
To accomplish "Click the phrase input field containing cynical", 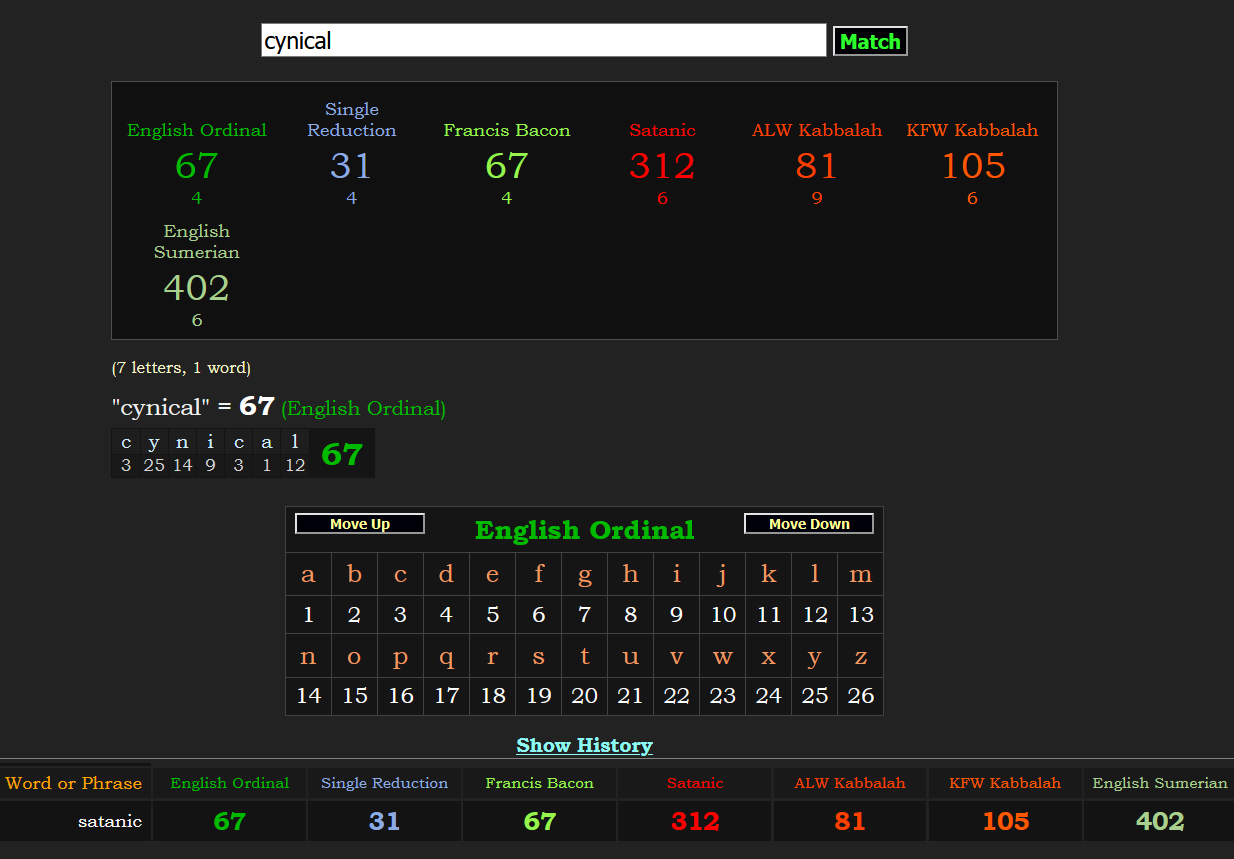I will 544,41.
